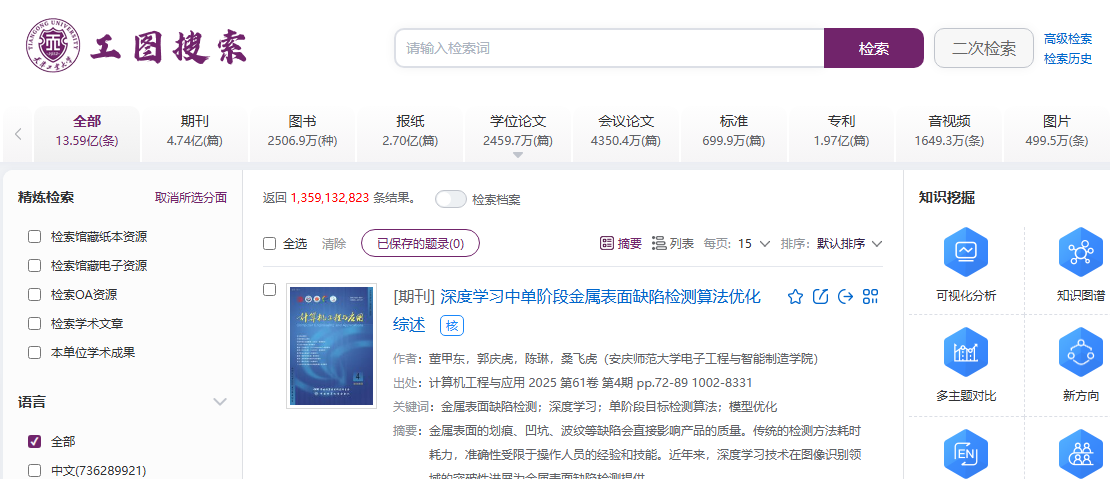
Task: Check the 中文(736289921) language filter
Action: (35, 470)
